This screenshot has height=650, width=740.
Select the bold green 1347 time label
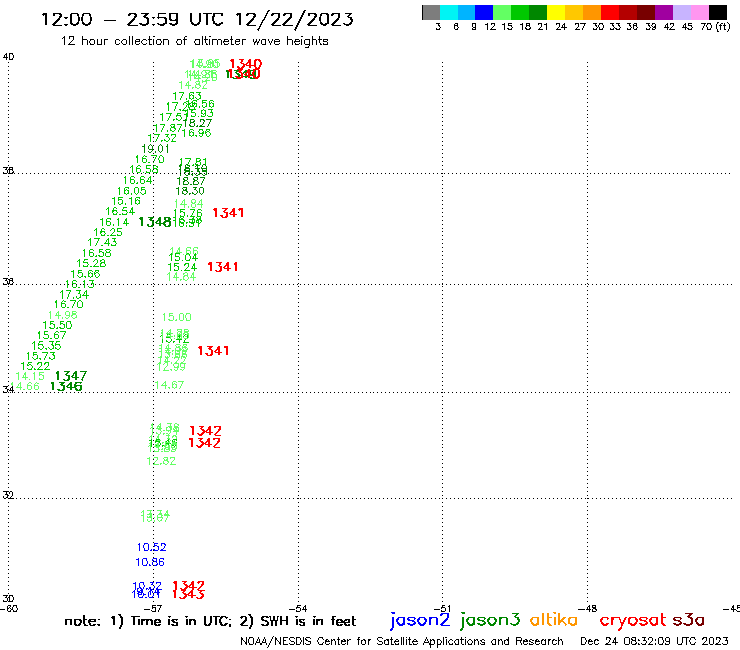[71, 376]
